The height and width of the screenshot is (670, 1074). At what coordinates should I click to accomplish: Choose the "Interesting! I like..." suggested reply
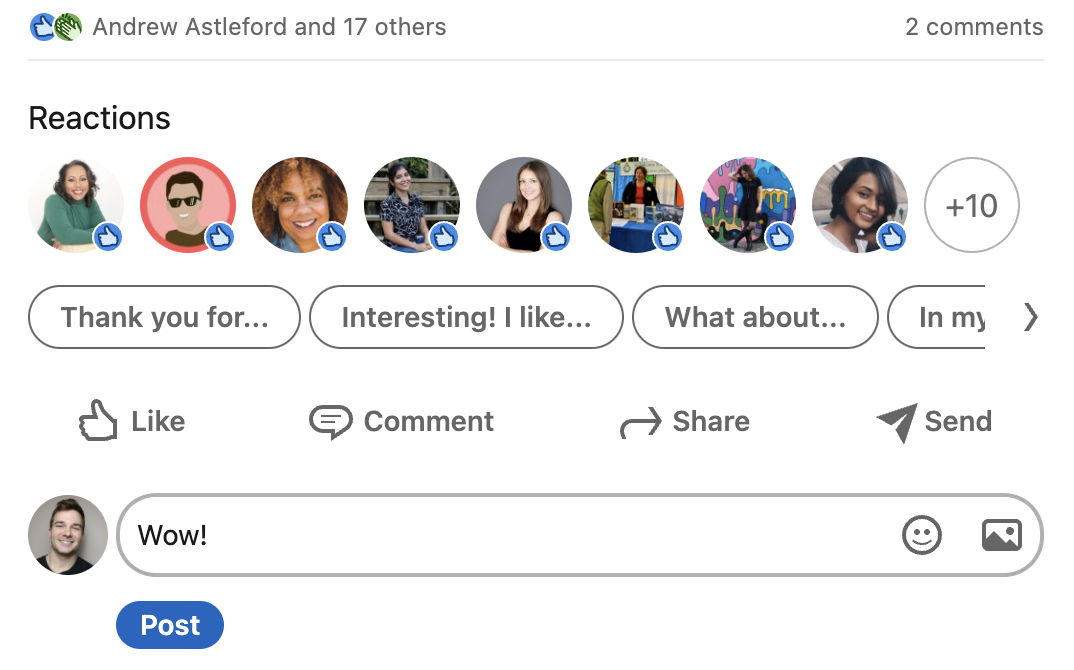pyautogui.click(x=466, y=317)
